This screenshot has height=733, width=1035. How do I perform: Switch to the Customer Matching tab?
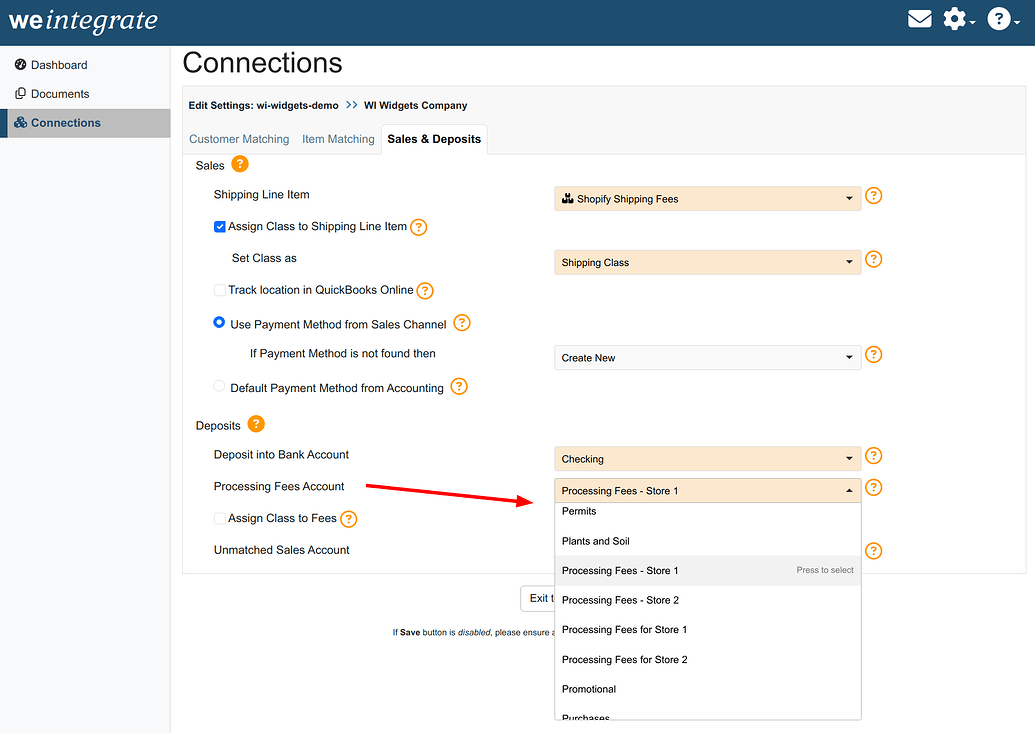point(239,139)
